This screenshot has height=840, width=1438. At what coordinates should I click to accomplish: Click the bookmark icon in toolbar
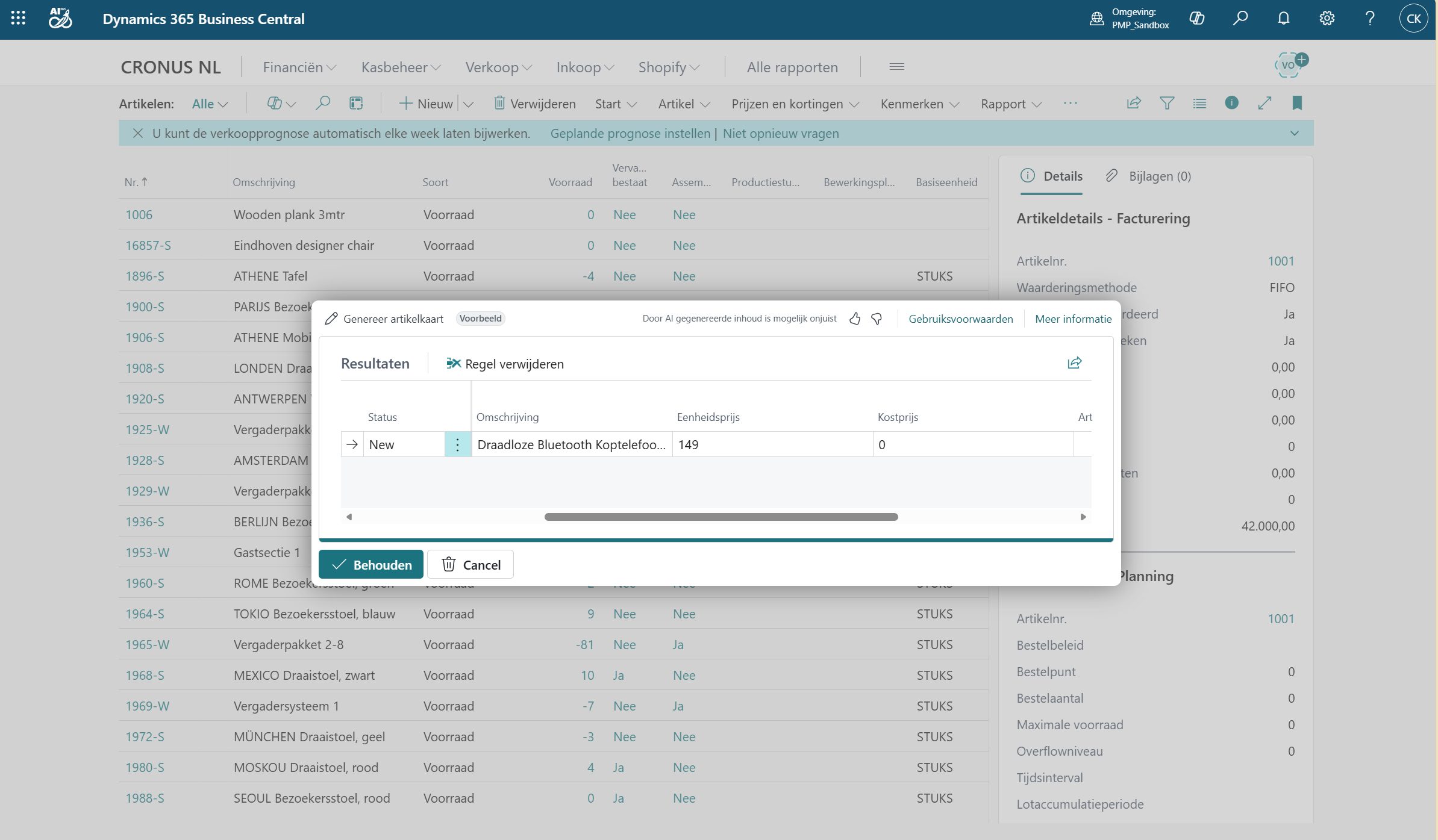point(1297,104)
